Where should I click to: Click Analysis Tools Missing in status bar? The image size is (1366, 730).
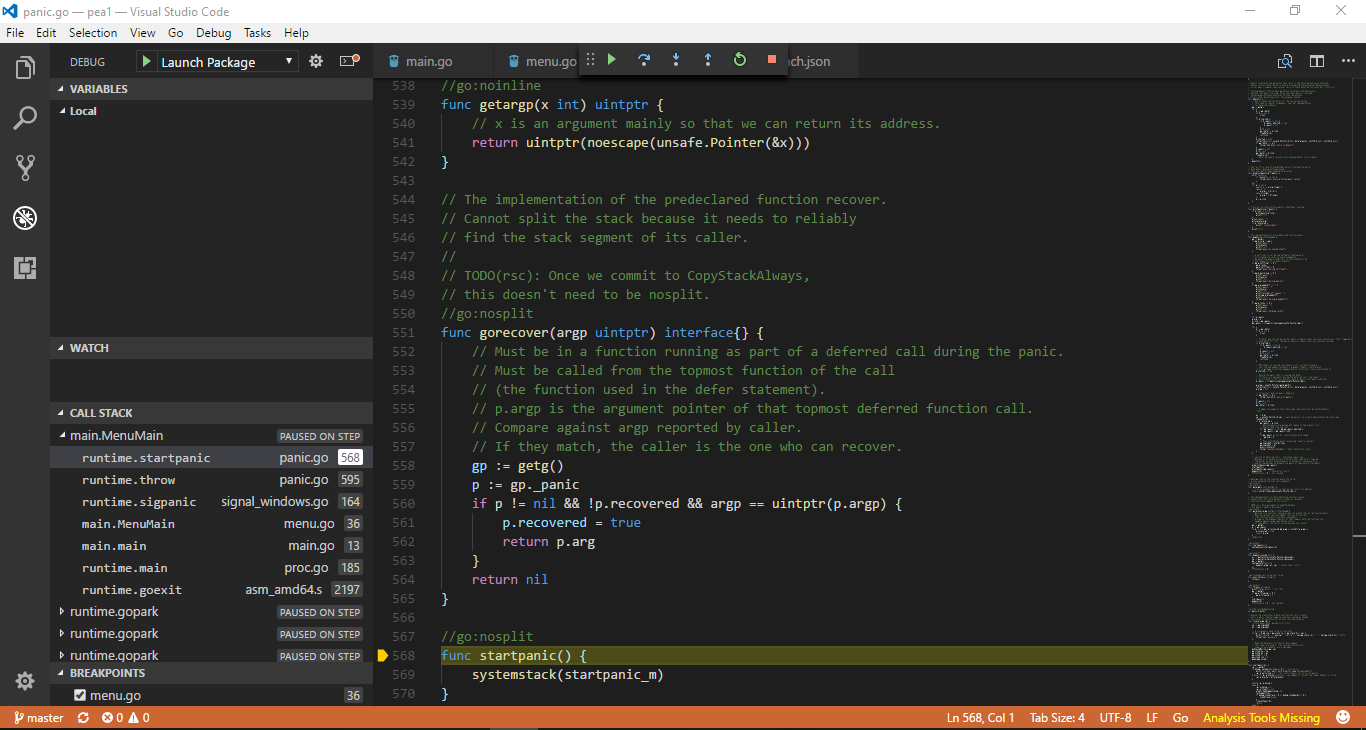(1261, 717)
